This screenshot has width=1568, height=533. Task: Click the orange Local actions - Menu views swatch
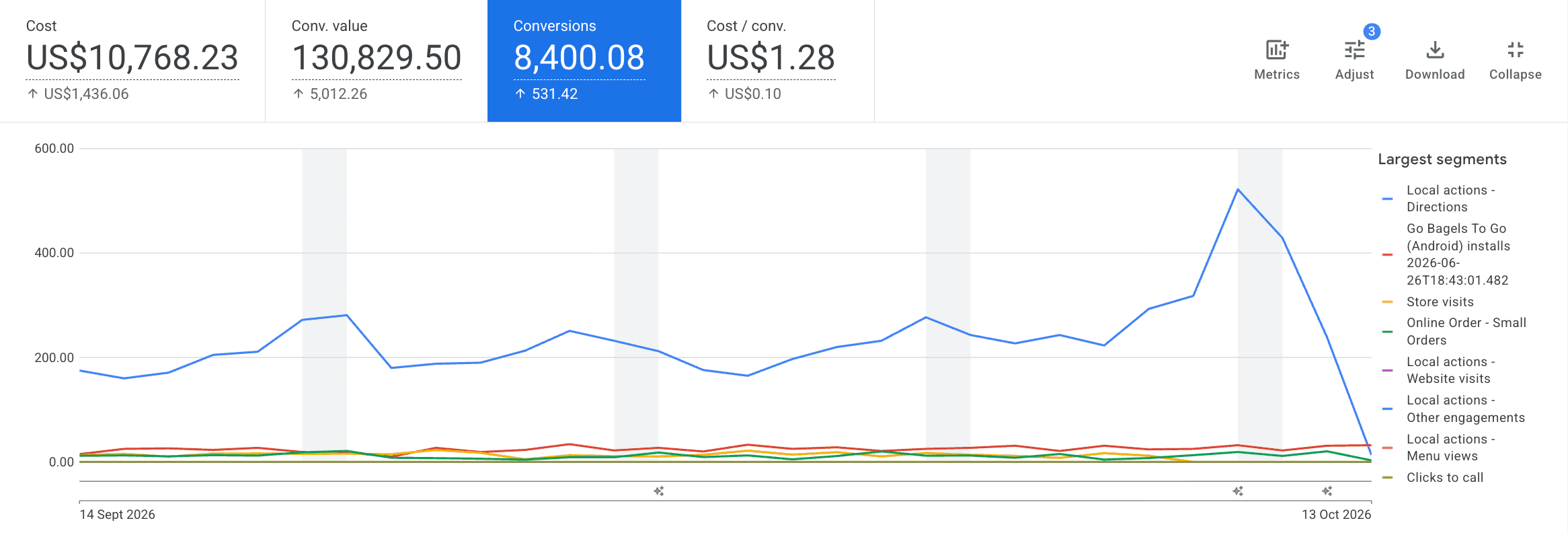(1387, 448)
